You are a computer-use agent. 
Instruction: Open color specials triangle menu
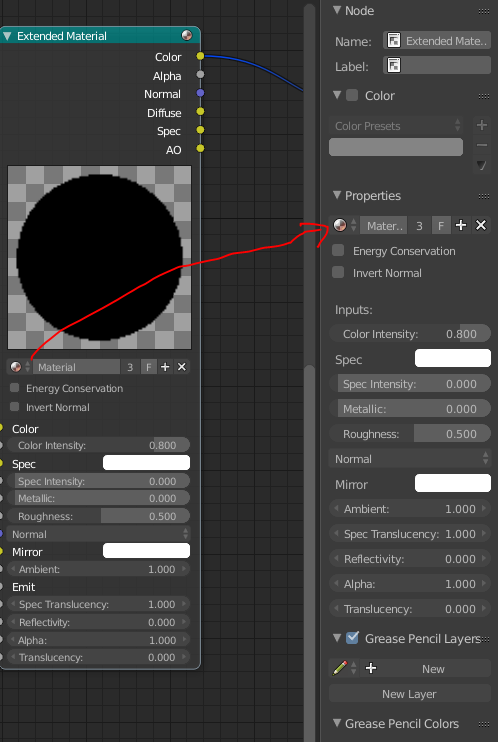point(481,165)
